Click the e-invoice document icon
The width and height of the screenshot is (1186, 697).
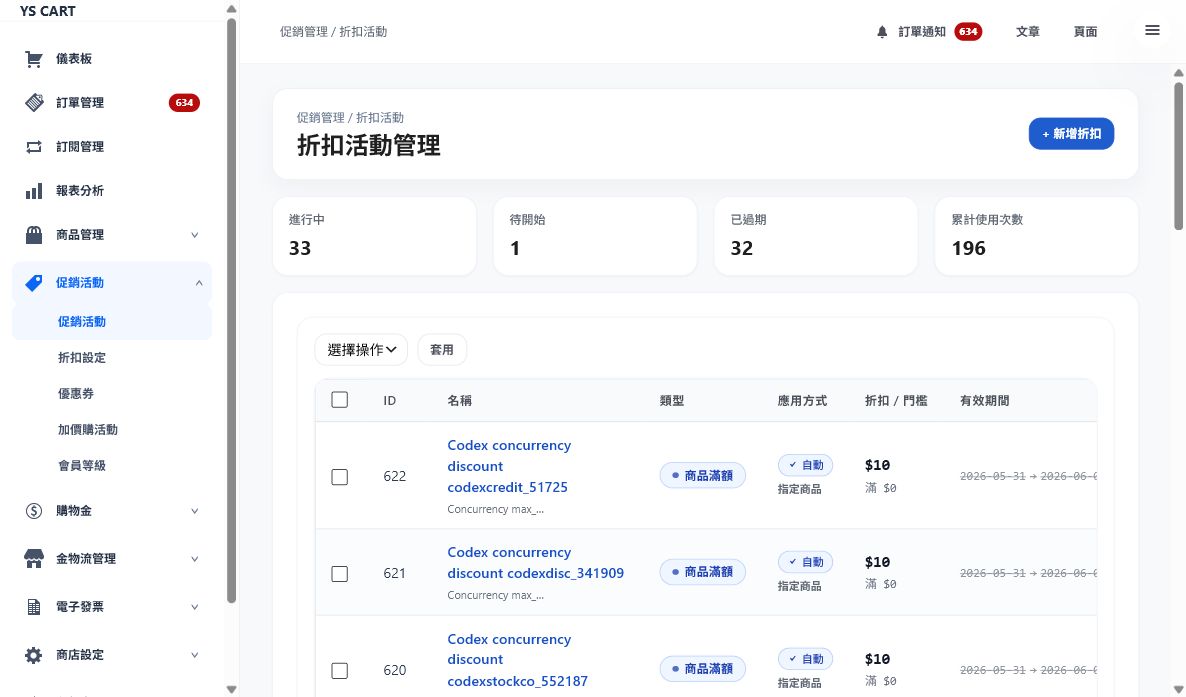click(34, 607)
